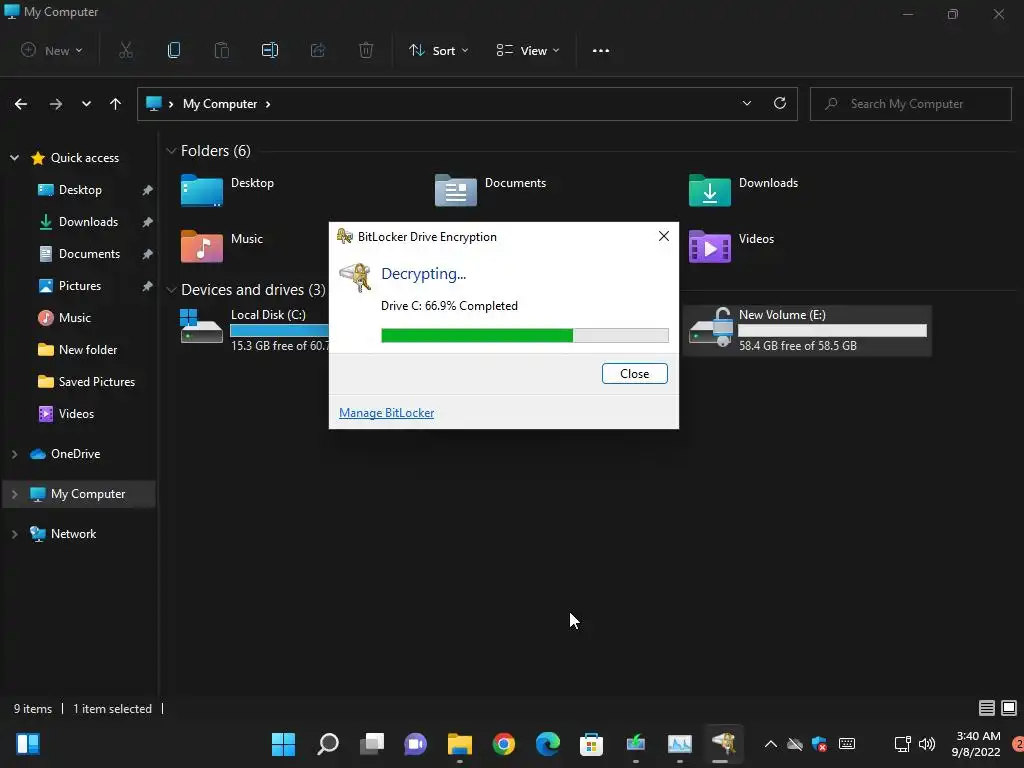Screen dimensions: 1024x768
Task: Show hidden icons in system tray
Action: pyautogui.click(x=771, y=744)
